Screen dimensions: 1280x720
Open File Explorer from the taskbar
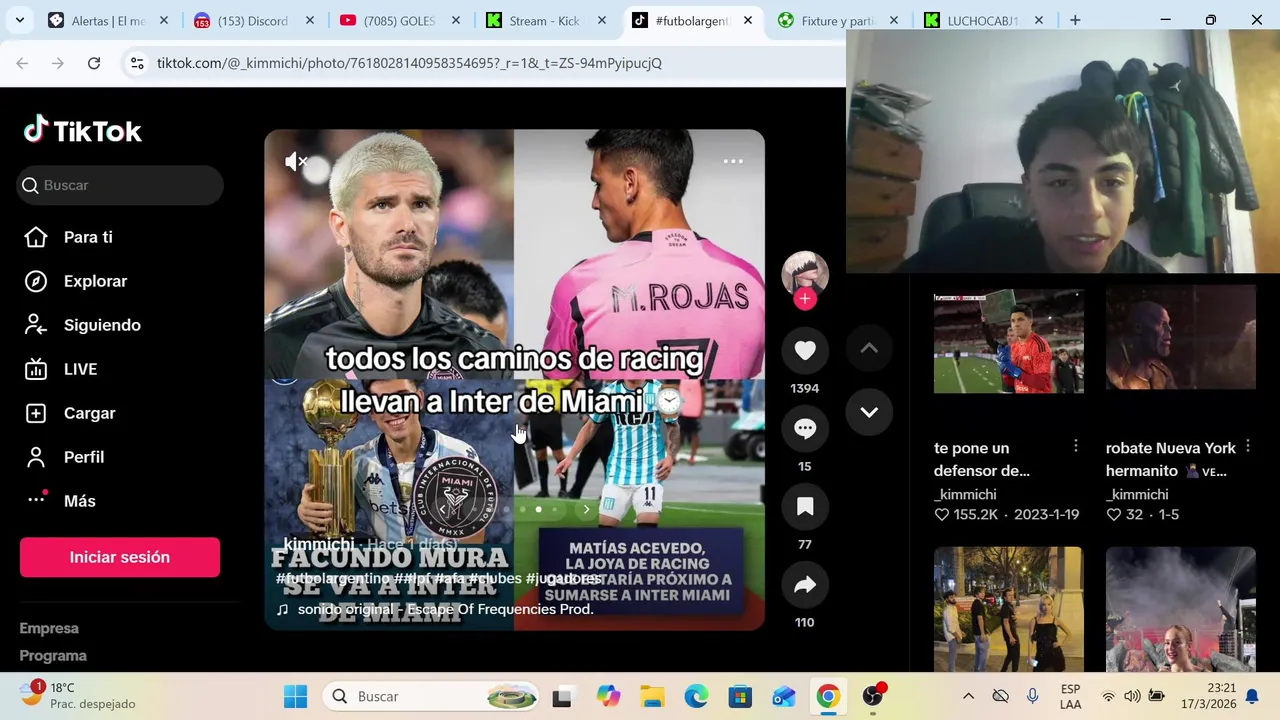point(652,696)
